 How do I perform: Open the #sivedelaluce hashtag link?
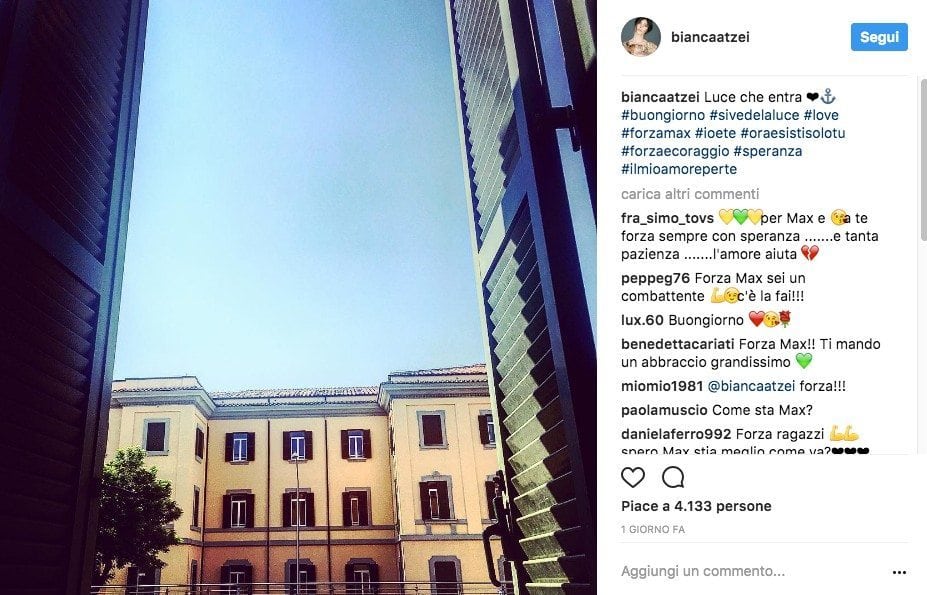754,115
